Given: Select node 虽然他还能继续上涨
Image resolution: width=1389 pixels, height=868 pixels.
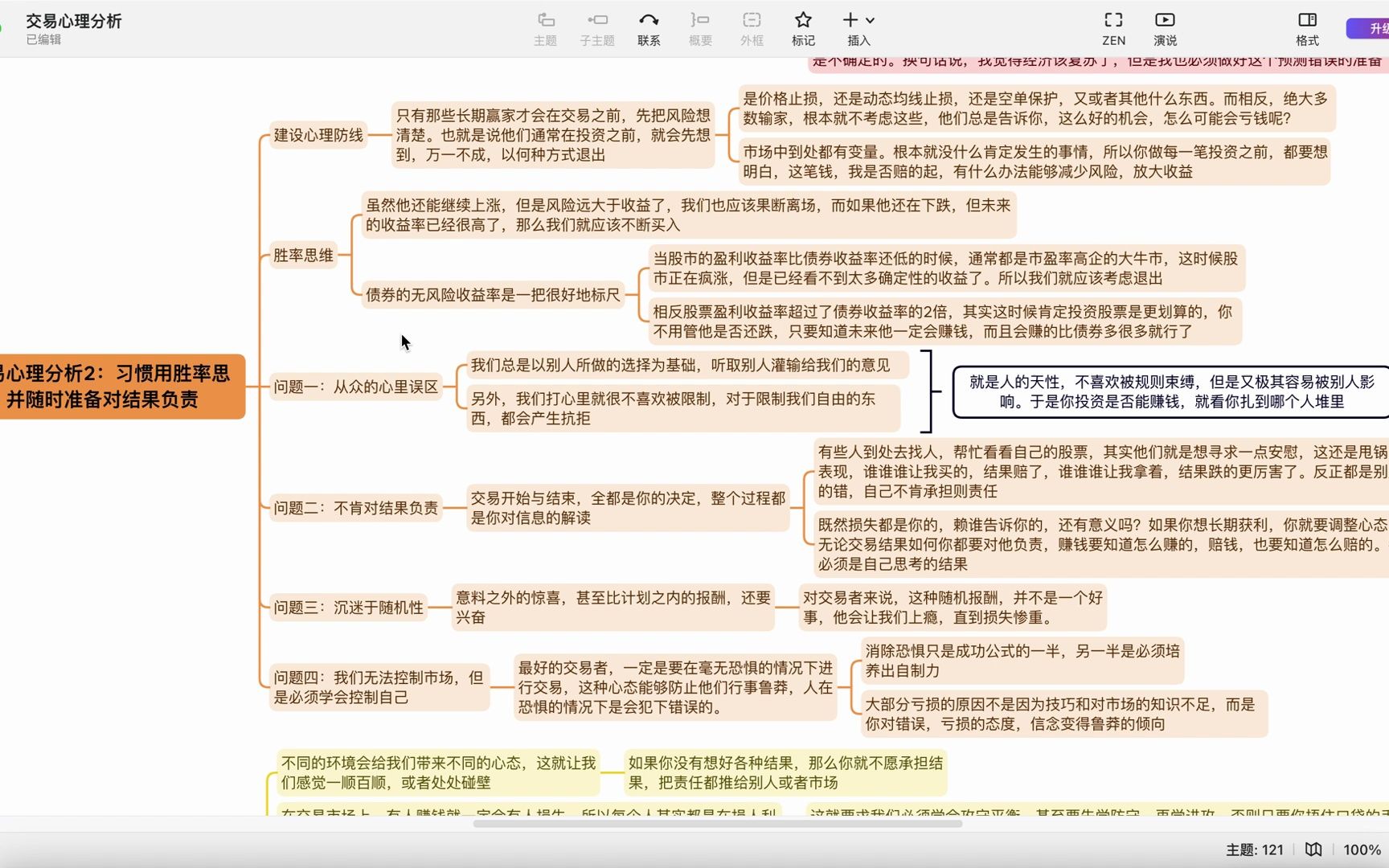Looking at the screenshot, I should (x=689, y=215).
